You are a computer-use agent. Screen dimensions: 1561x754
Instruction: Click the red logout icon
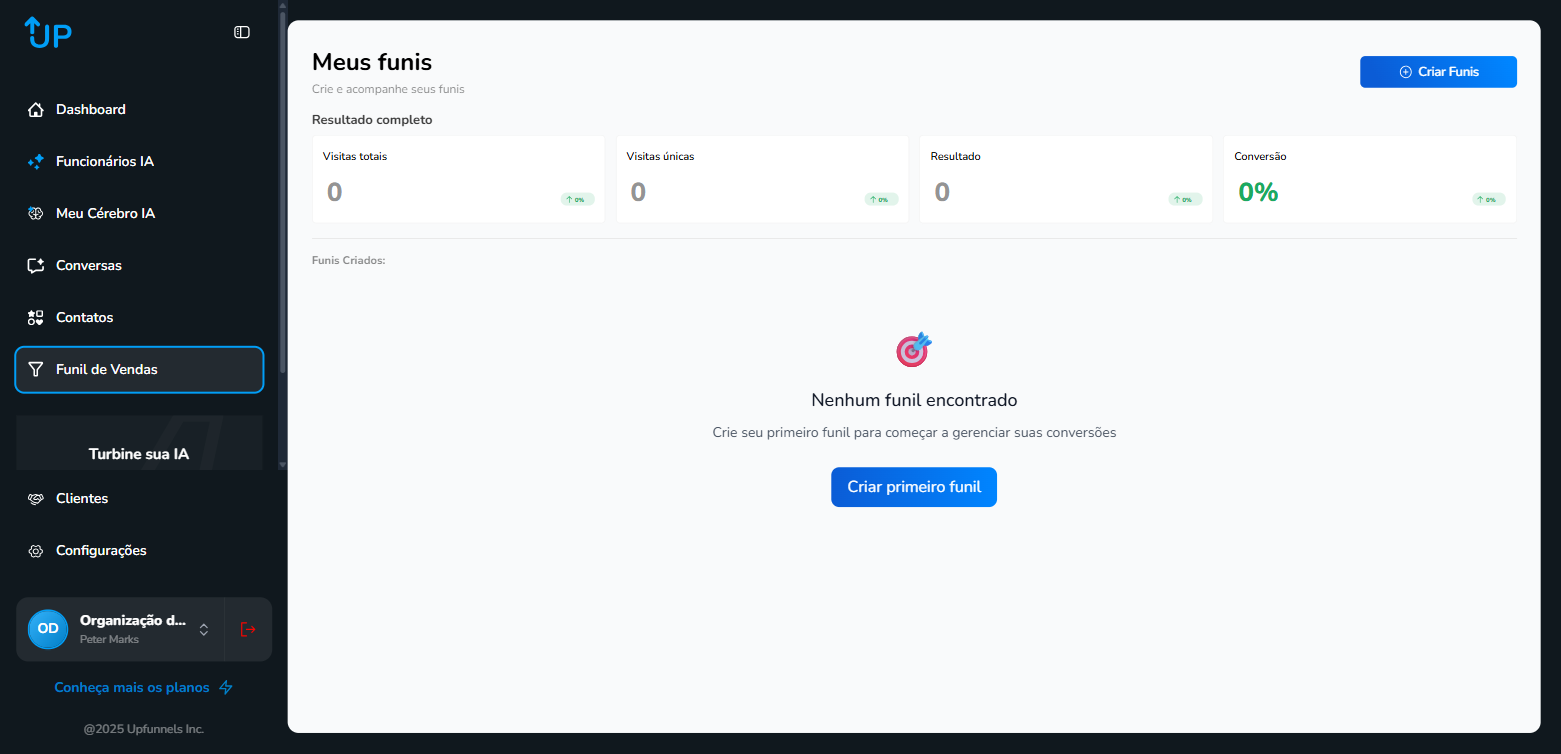tap(248, 629)
